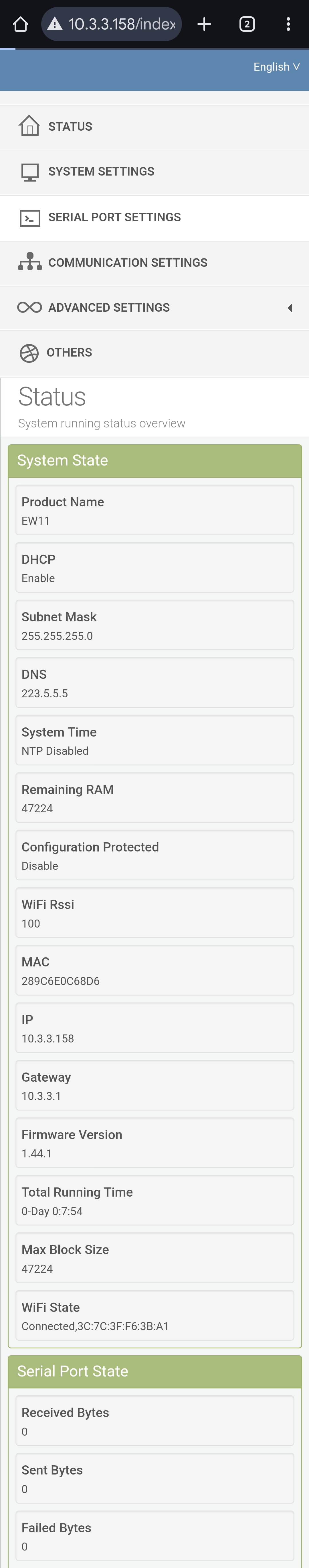The width and height of the screenshot is (309, 1568).
Task: Select the Firmware Version entry
Action: (155, 1143)
